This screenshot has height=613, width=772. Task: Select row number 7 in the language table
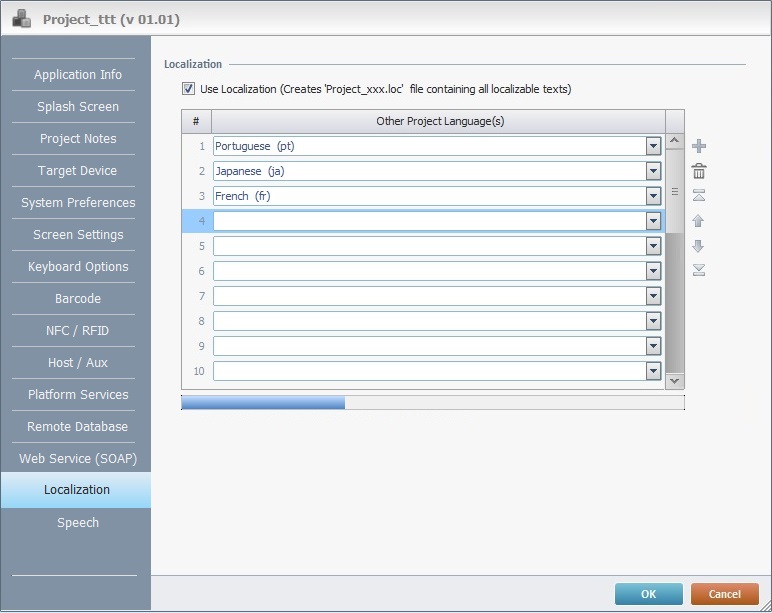[200, 296]
